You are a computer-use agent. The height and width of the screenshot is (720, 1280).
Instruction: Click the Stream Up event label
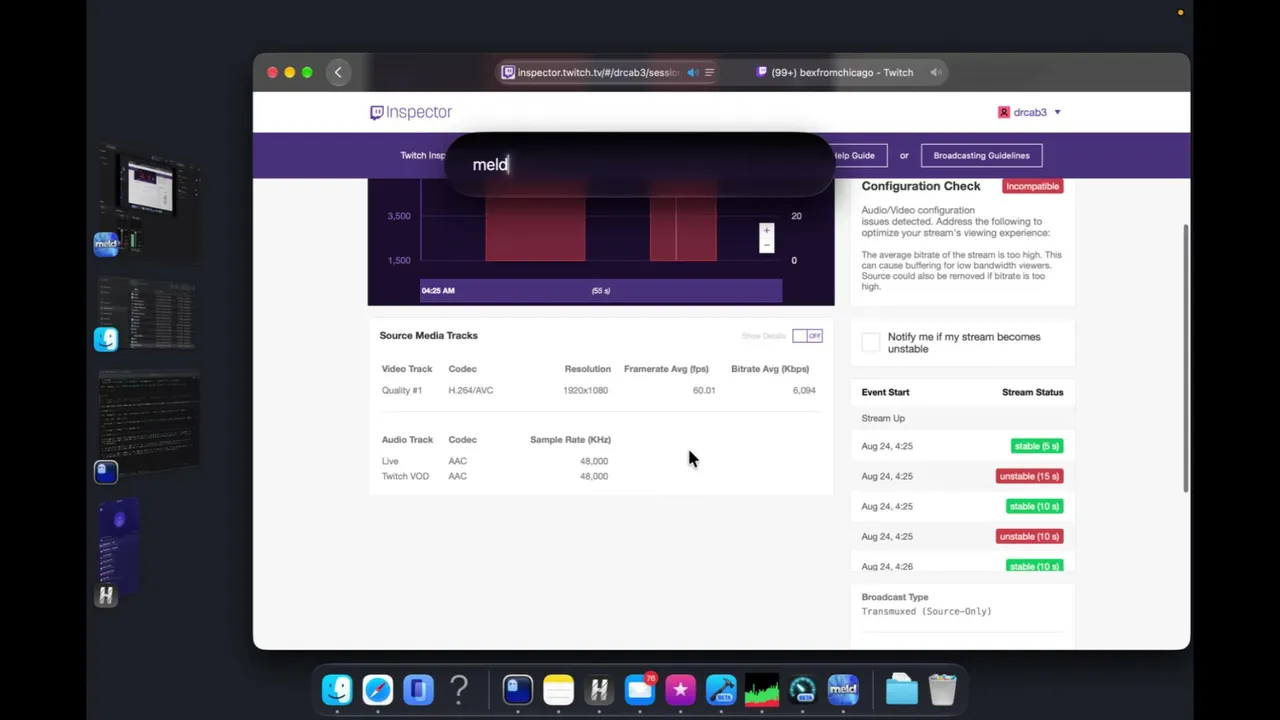pos(883,418)
